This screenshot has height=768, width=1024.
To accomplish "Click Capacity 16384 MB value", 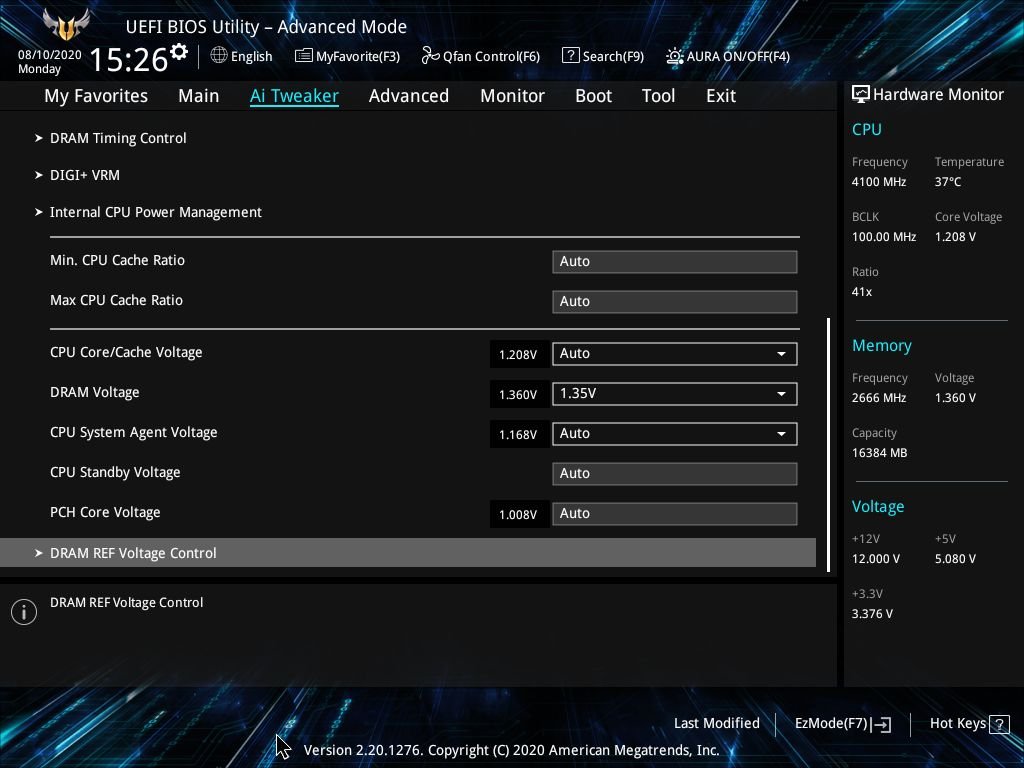I will click(x=879, y=453).
